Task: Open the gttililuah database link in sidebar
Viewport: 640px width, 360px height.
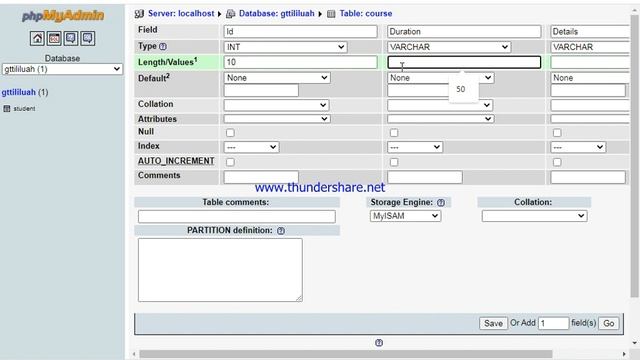Action: coord(19,92)
